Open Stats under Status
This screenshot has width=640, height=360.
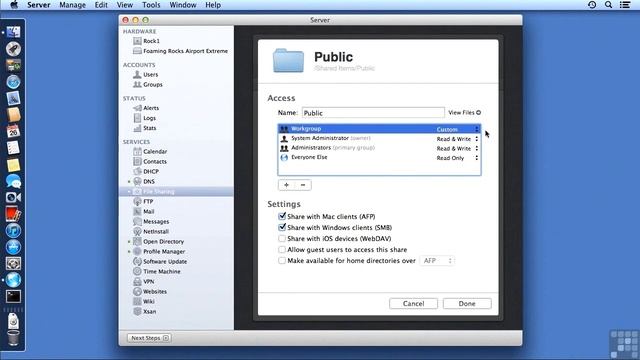pos(145,128)
